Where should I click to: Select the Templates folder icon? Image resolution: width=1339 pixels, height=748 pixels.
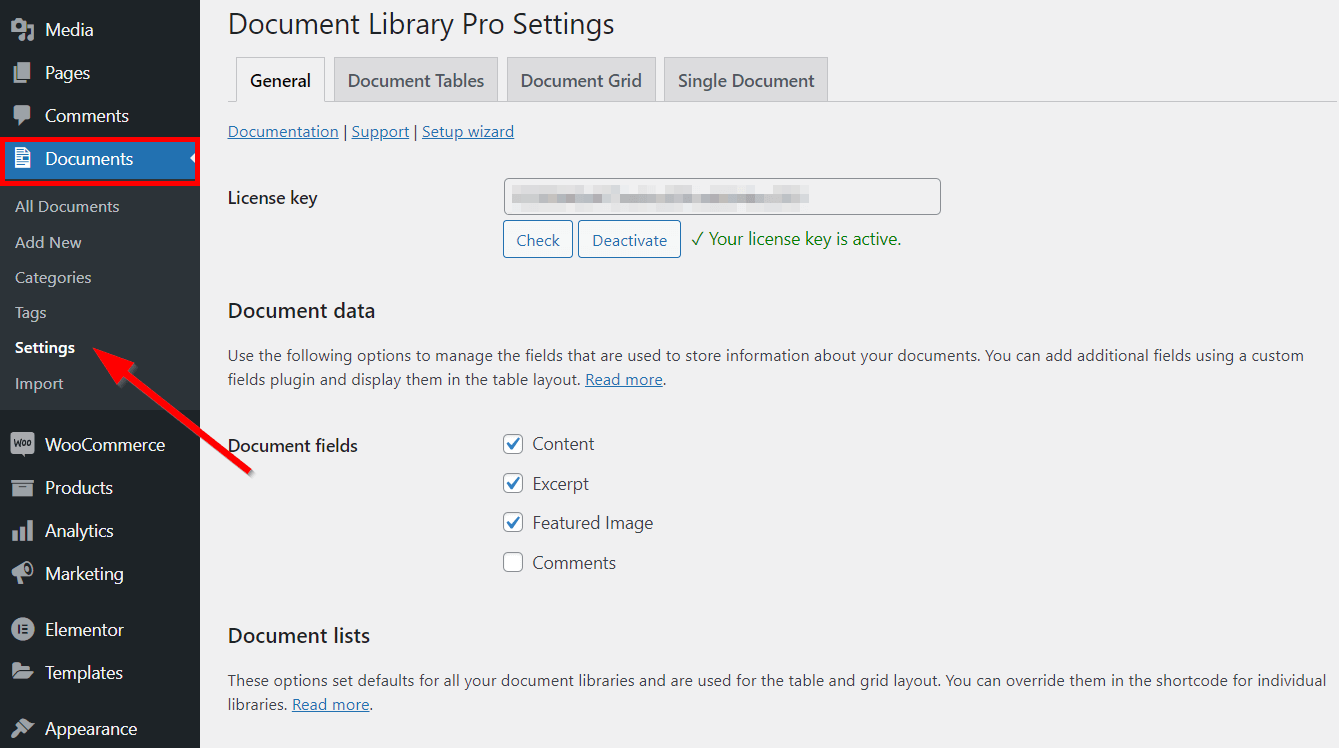(x=22, y=672)
